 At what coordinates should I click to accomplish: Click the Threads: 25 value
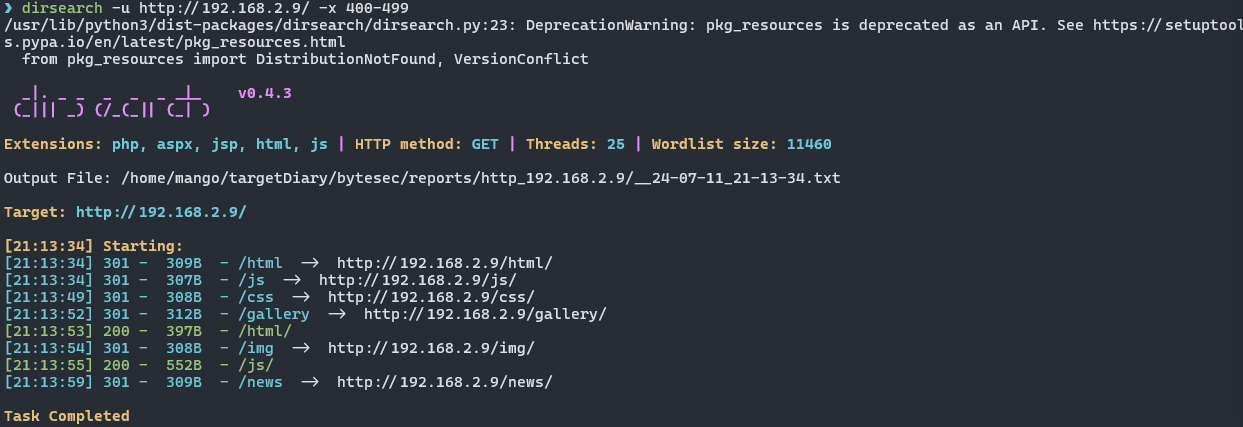point(575,144)
